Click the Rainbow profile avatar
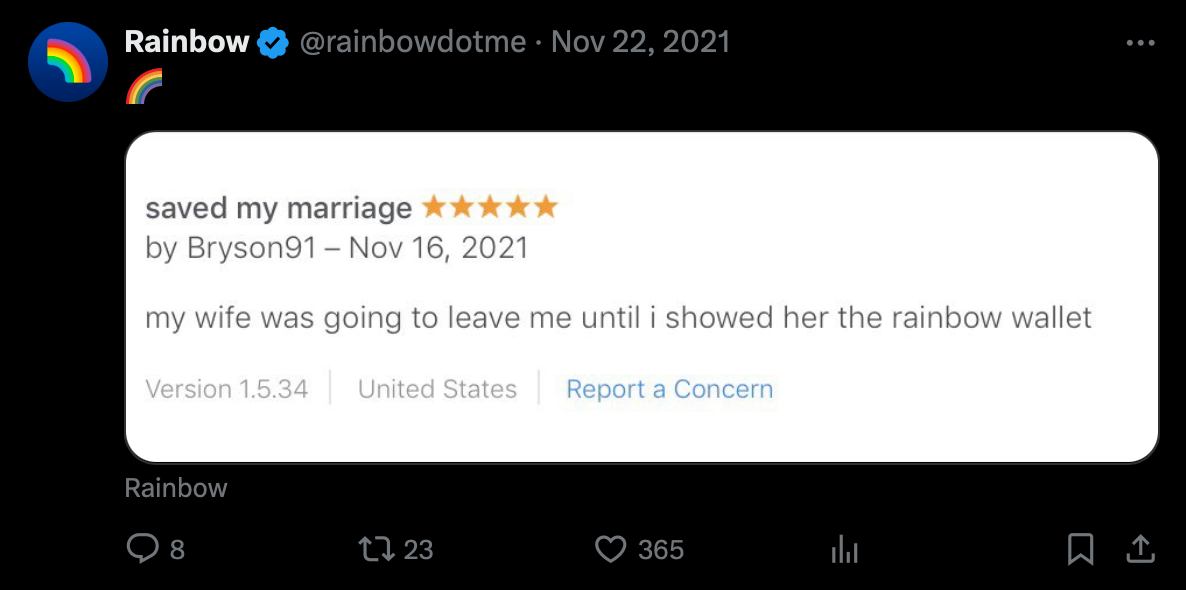 pos(68,62)
